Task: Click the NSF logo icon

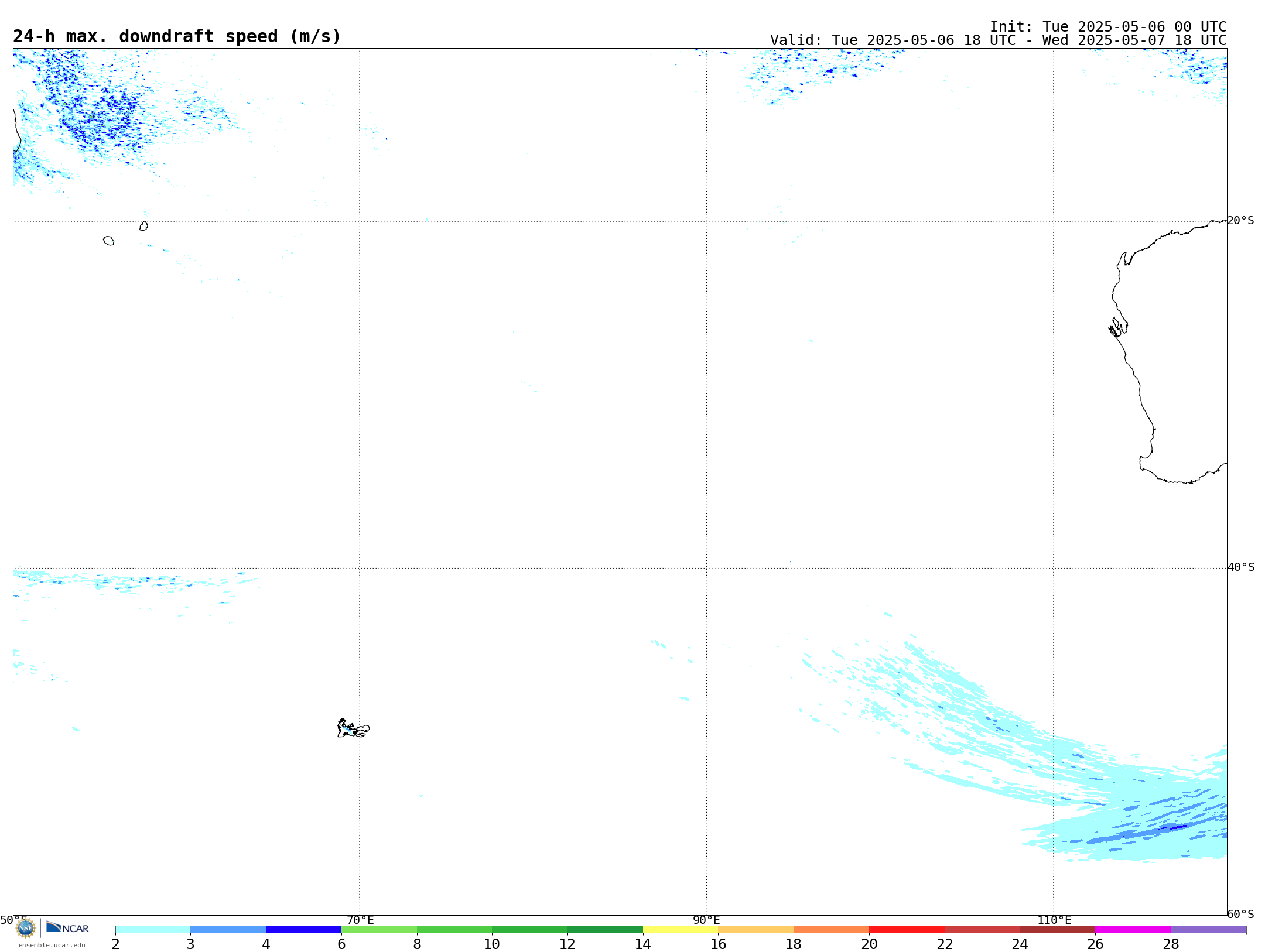Action: [26, 927]
